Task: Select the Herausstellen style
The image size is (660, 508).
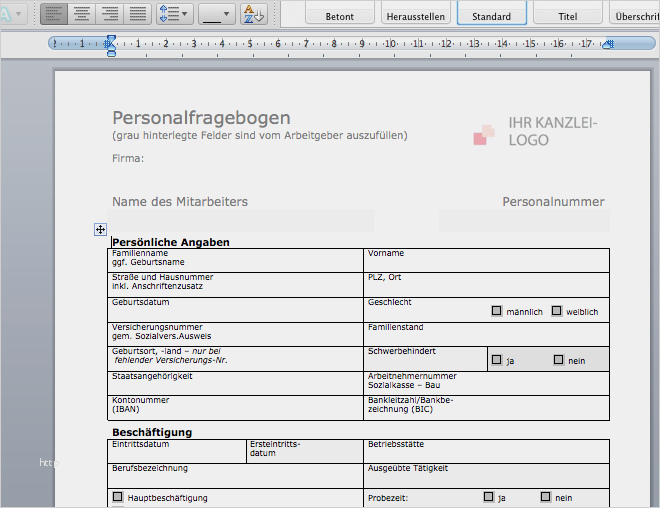Action: pyautogui.click(x=415, y=15)
